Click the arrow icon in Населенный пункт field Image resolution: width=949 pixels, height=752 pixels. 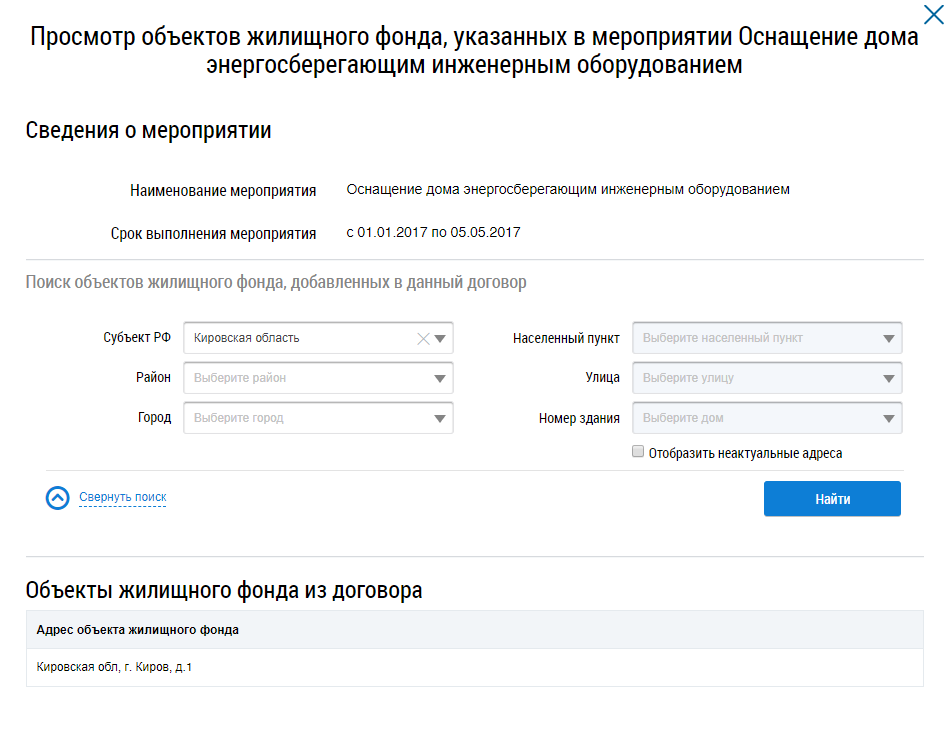(x=889, y=339)
